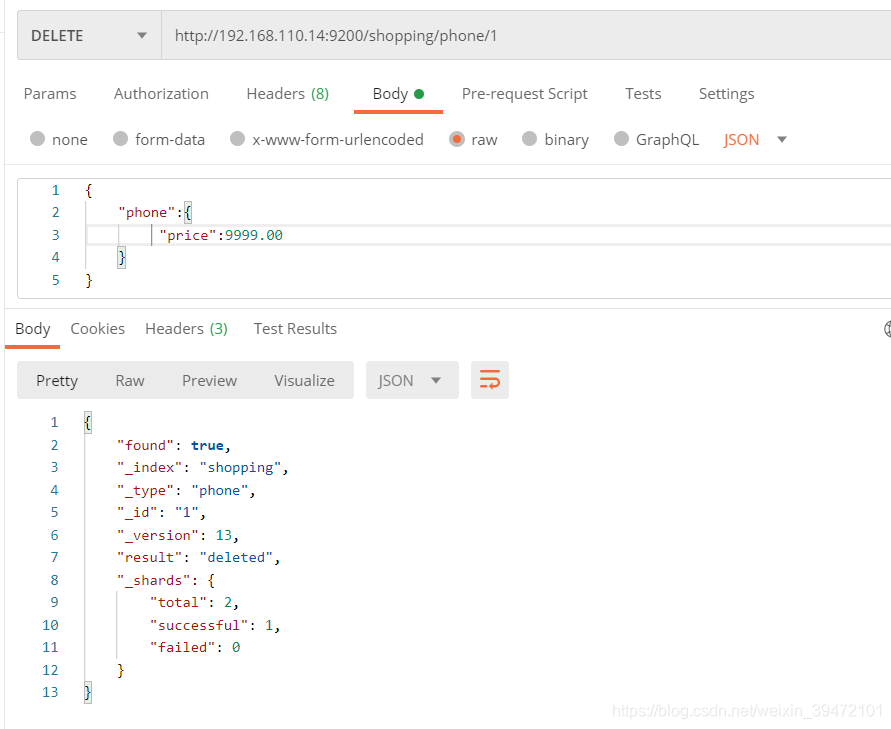Select x-www-form-urlencoded radio option
Viewport: 891px width, 729px height.
pyautogui.click(x=238, y=139)
